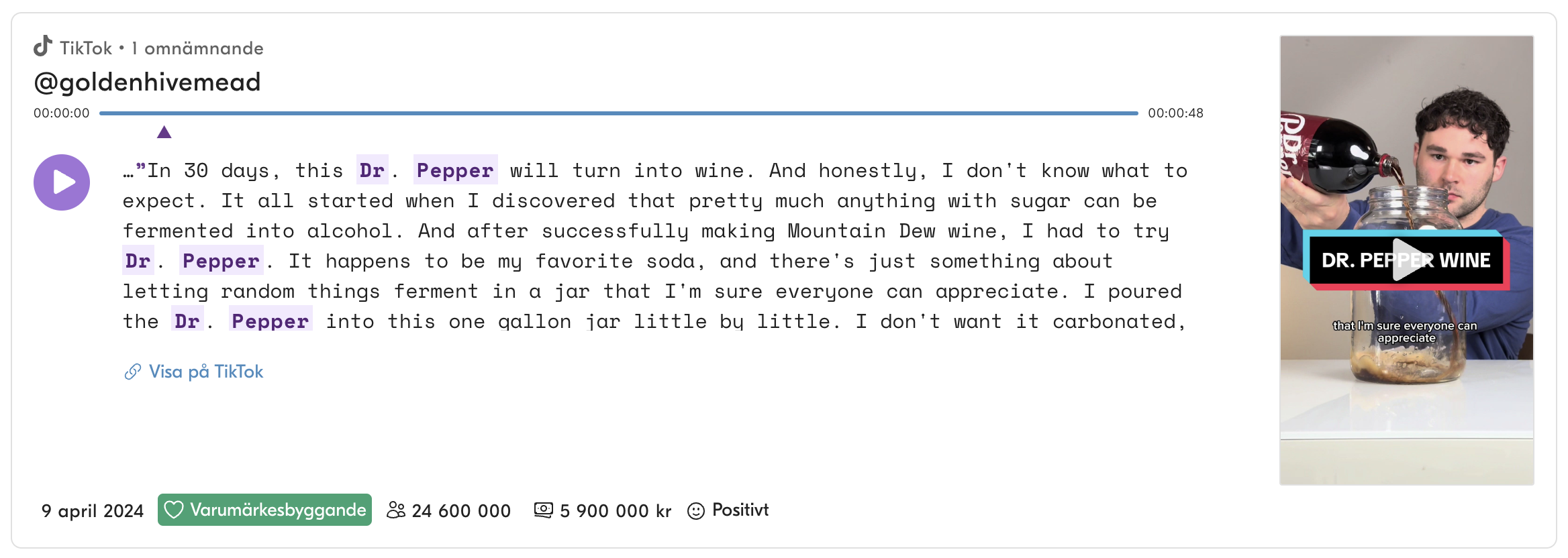Click the audience reach people icon
This screenshot has height=558, width=1568.
396,510
